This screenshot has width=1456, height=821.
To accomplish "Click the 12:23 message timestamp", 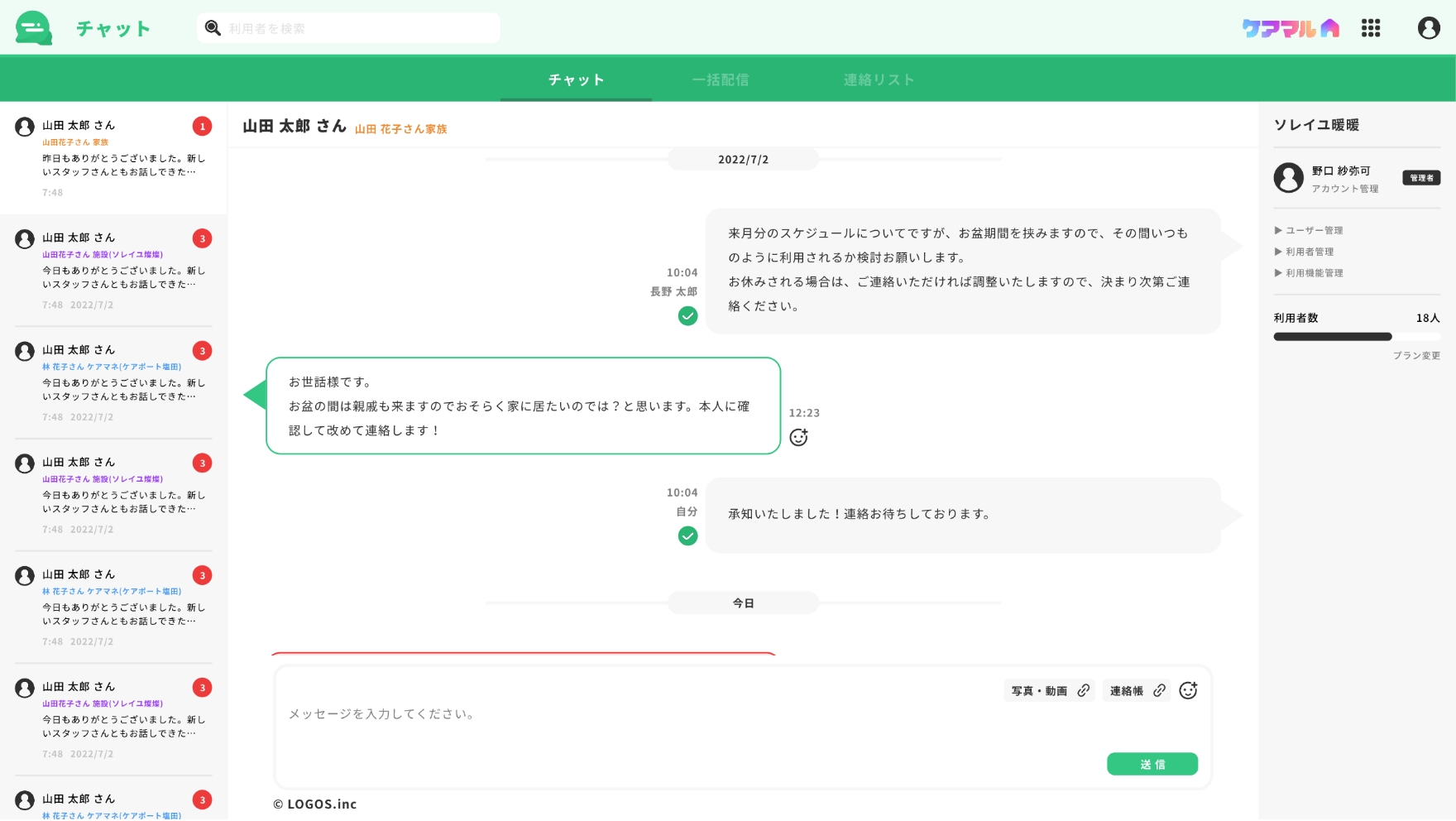I will 804,413.
